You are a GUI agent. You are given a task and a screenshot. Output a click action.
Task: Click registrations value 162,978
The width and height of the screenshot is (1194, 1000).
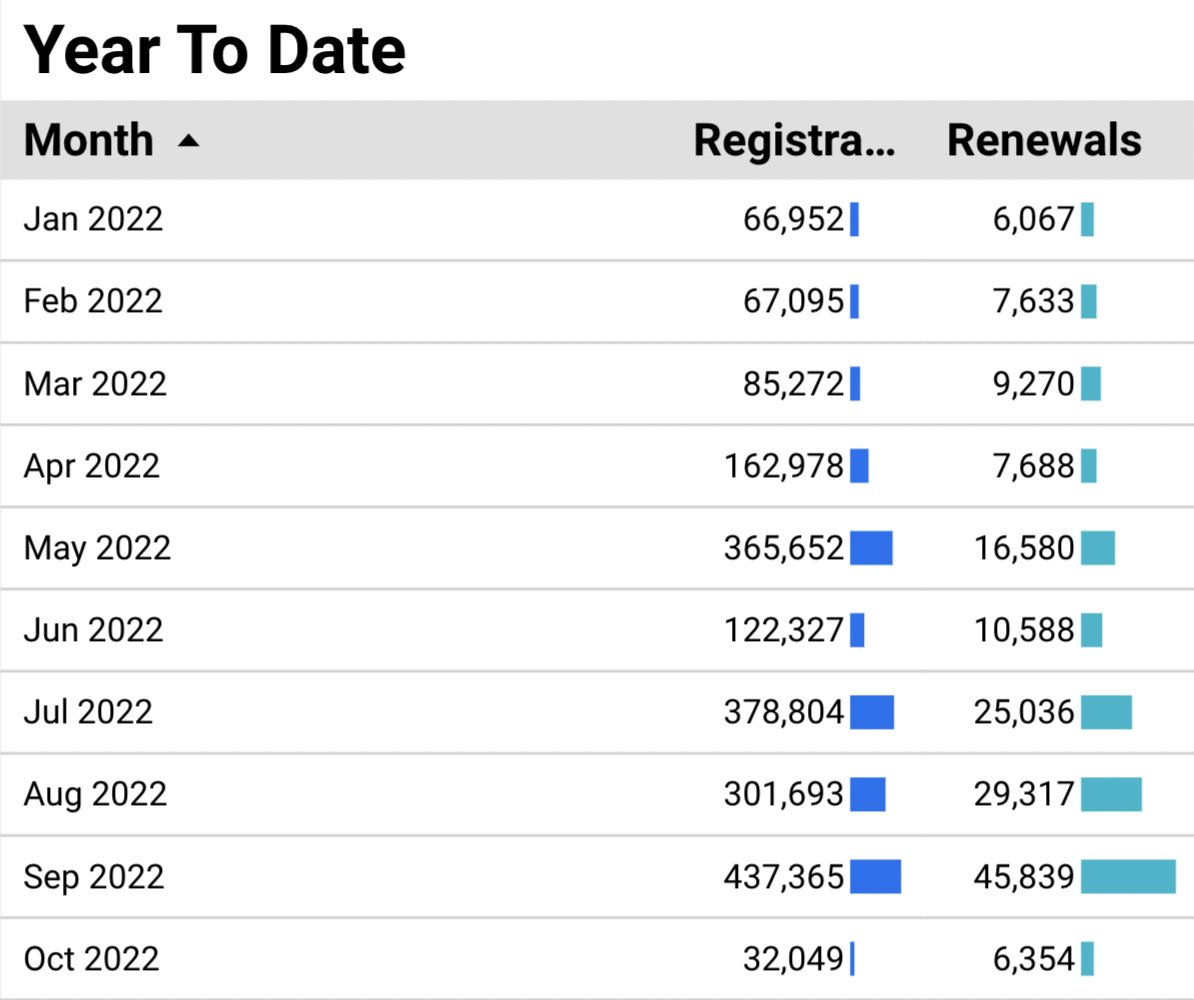point(784,466)
